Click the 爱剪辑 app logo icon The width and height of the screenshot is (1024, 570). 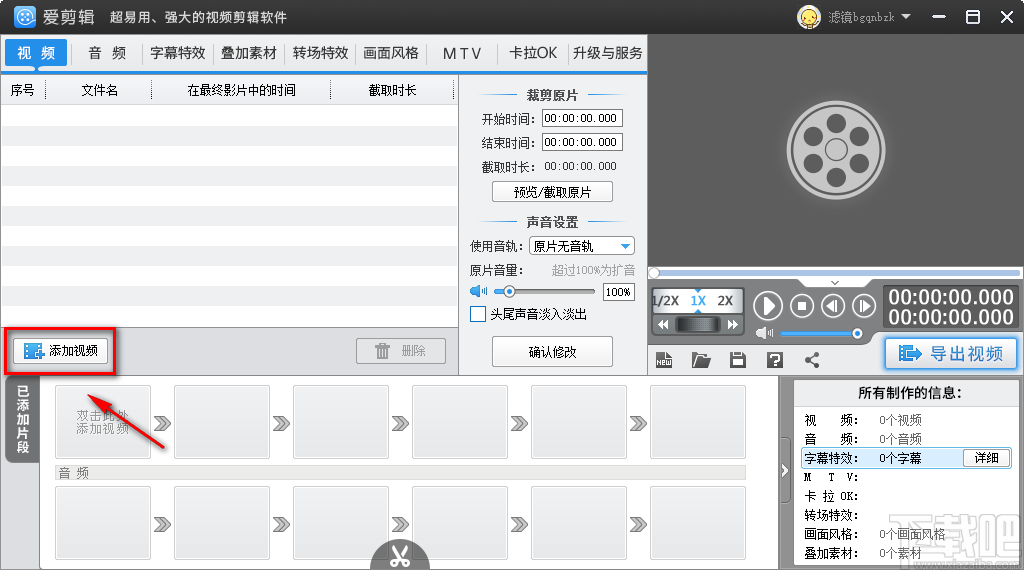coord(25,17)
